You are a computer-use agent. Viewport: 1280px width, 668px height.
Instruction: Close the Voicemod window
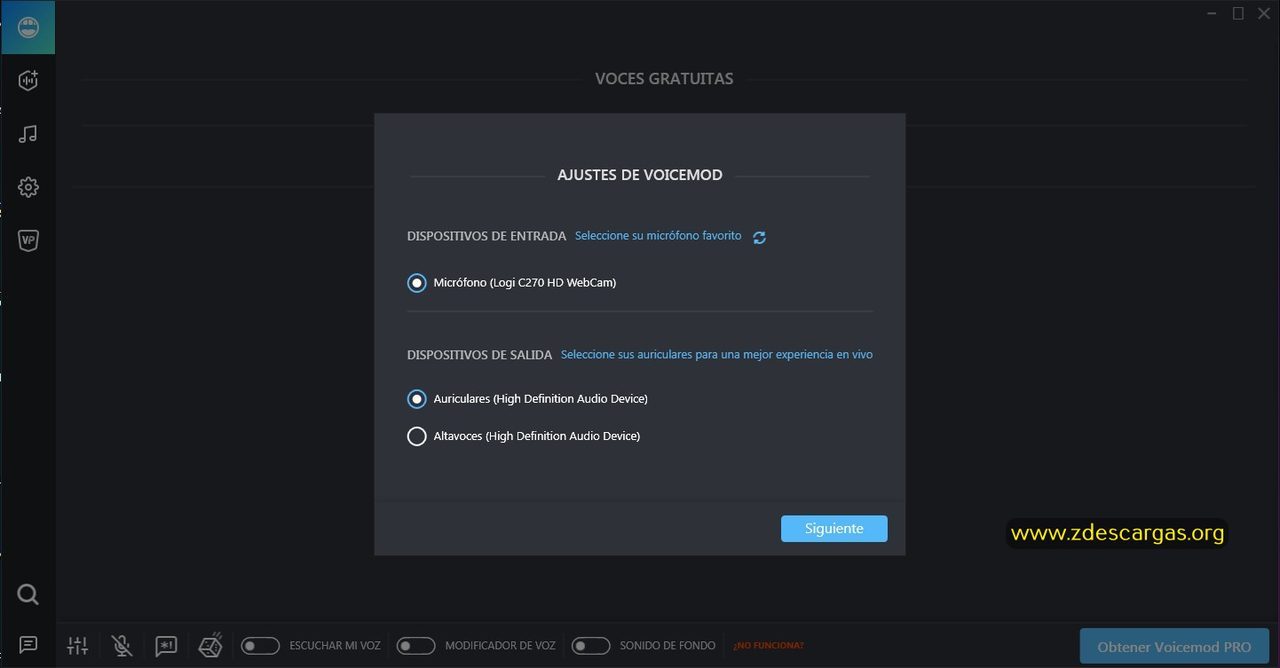(1264, 14)
